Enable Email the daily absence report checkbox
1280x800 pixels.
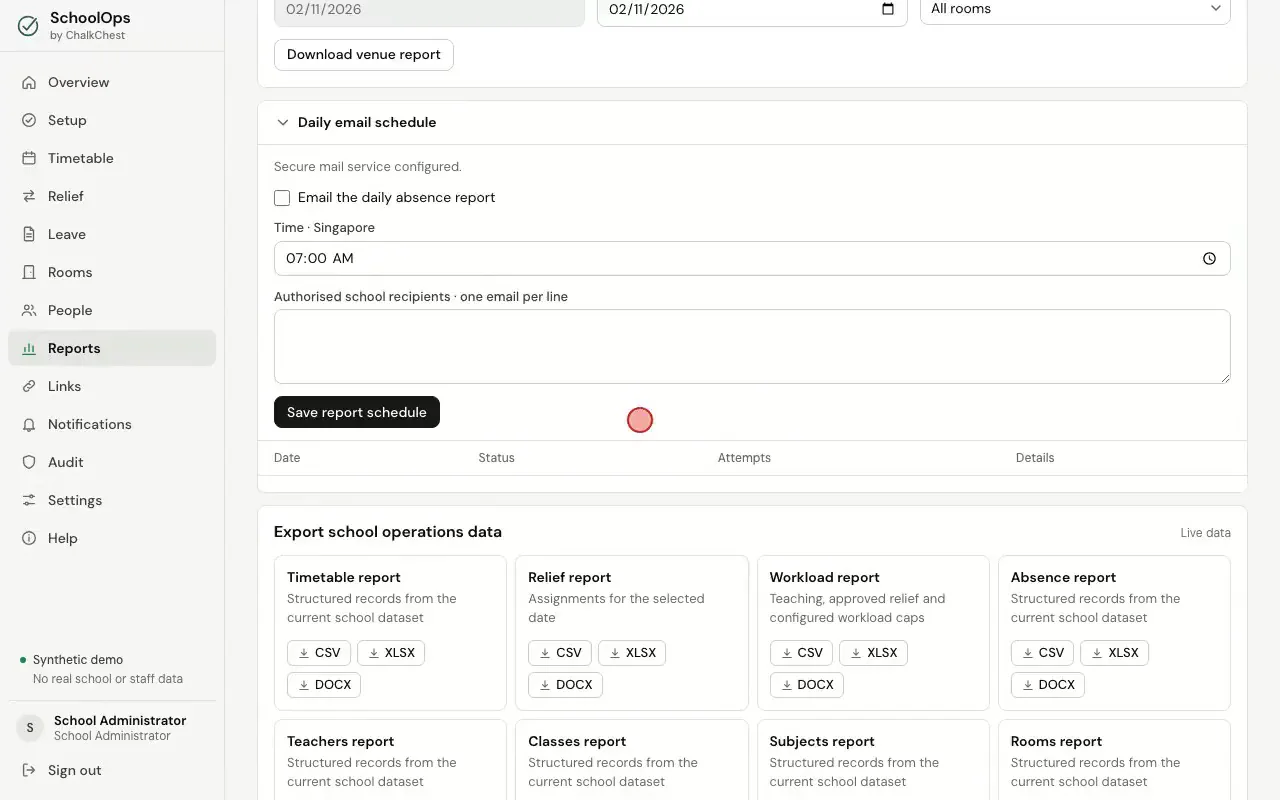[x=282, y=198]
